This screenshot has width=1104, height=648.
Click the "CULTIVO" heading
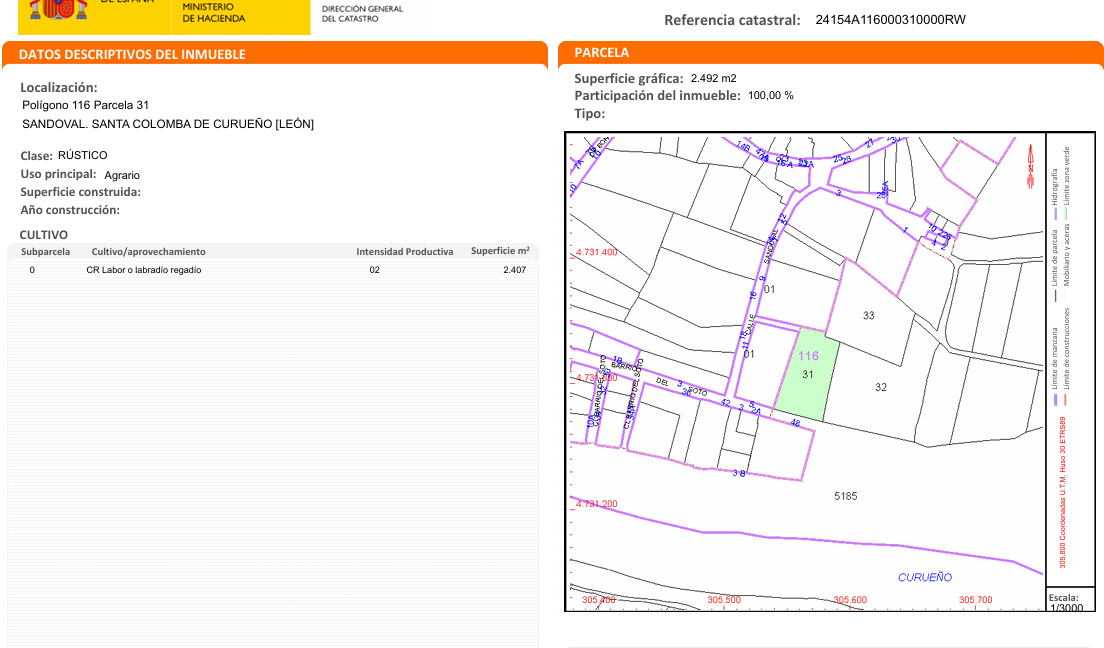(44, 235)
